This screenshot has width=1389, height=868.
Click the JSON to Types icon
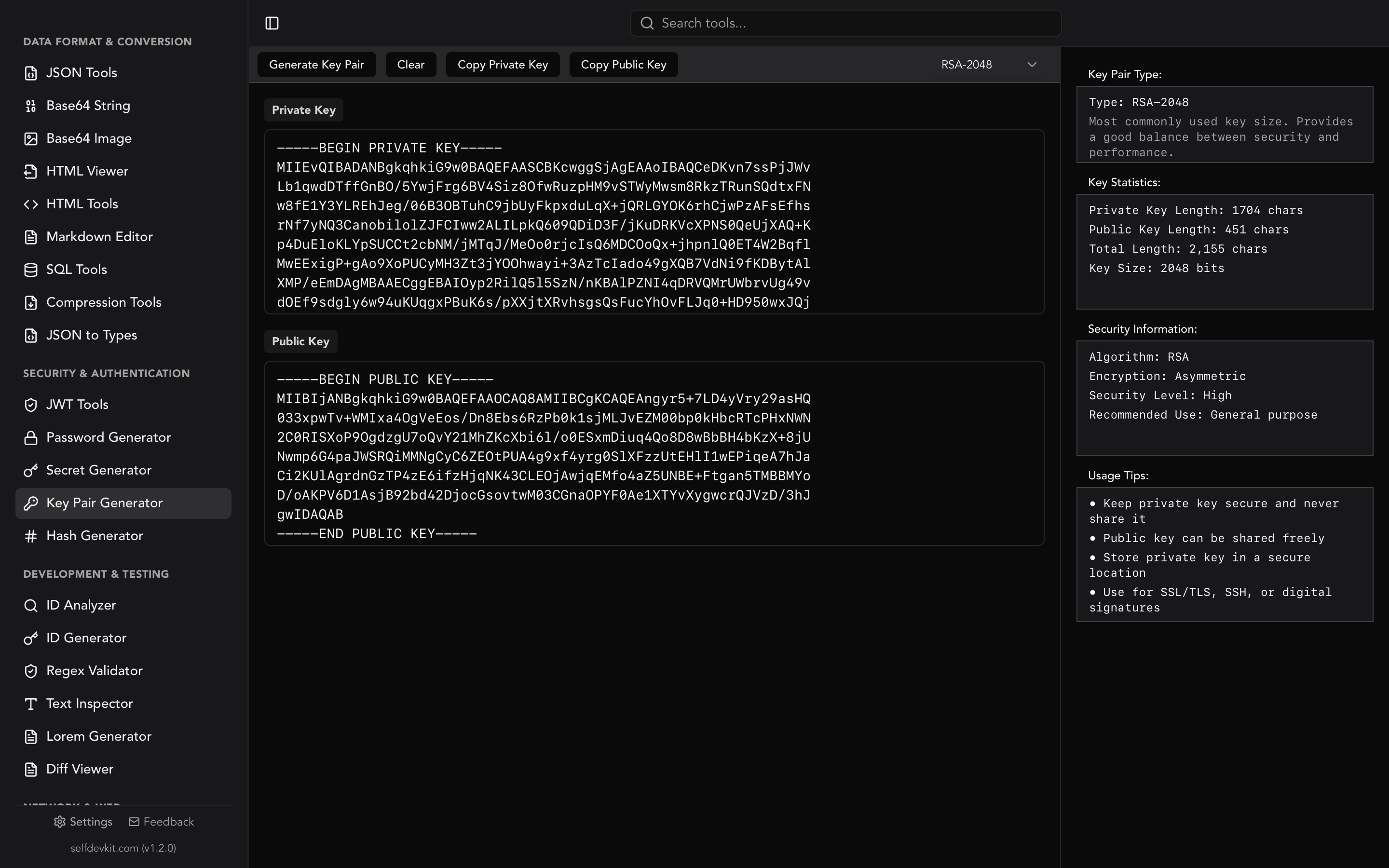click(x=31, y=335)
